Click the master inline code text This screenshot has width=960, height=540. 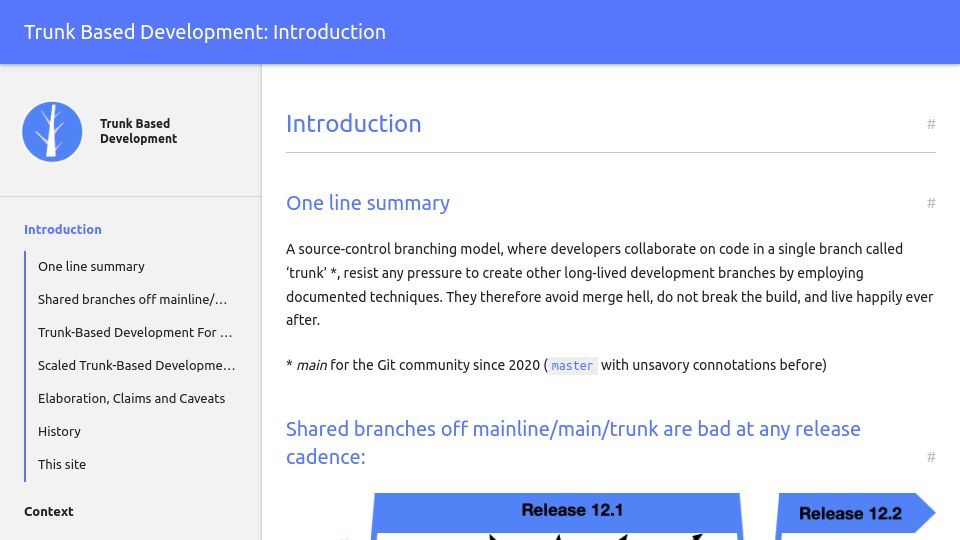(572, 366)
